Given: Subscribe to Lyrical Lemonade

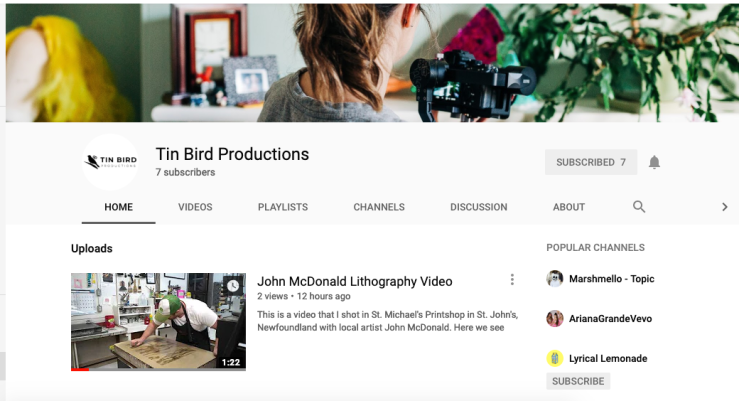Looking at the screenshot, I should pos(578,381).
